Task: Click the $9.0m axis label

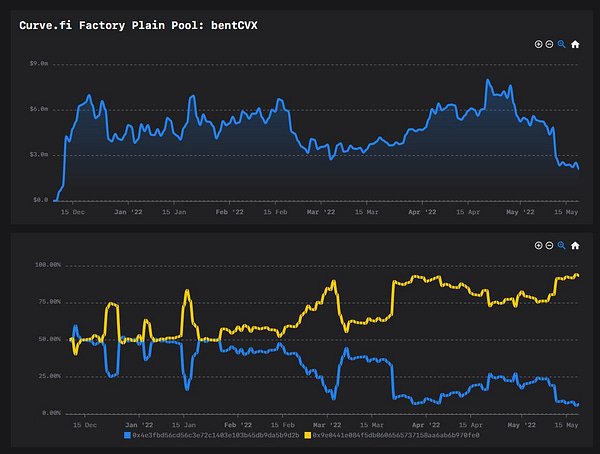Action: 39,64
